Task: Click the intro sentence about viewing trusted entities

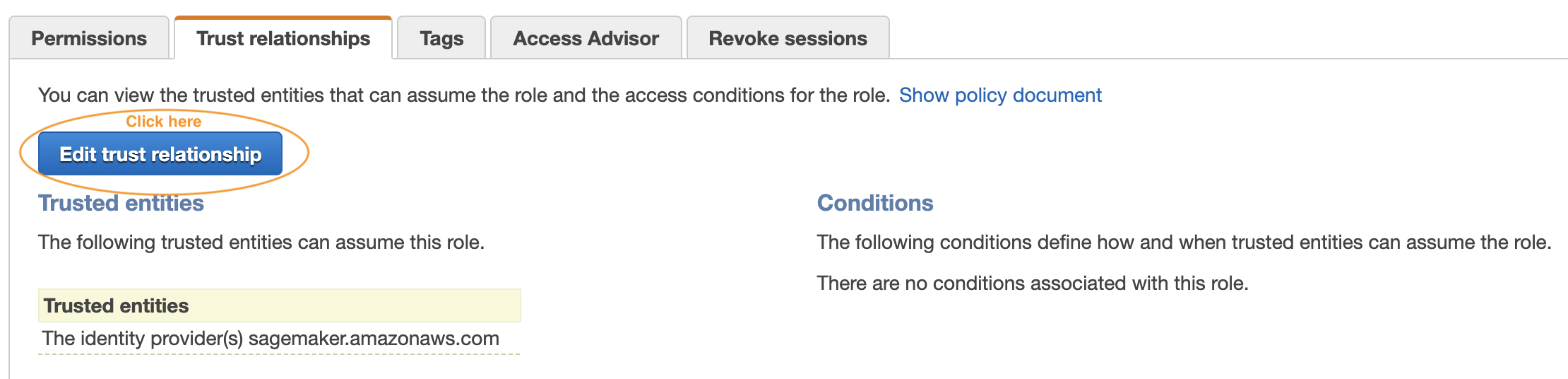Action: coord(464,95)
